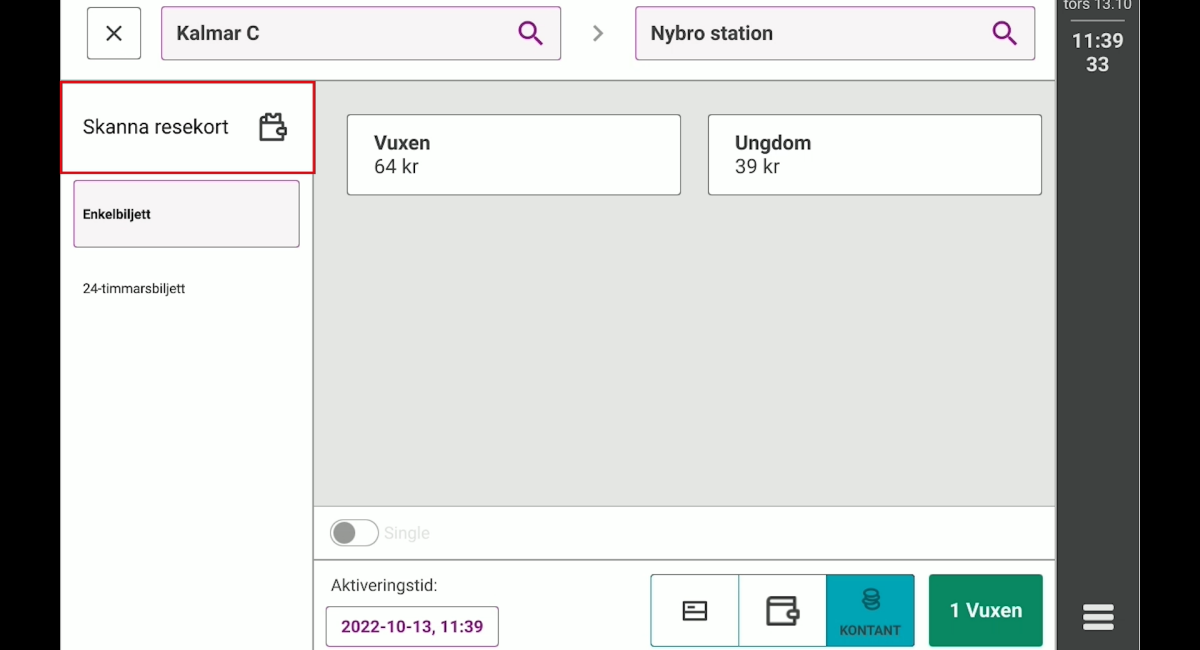
Task: Choose Ungdom 39 kr ticket
Action: tap(875, 155)
